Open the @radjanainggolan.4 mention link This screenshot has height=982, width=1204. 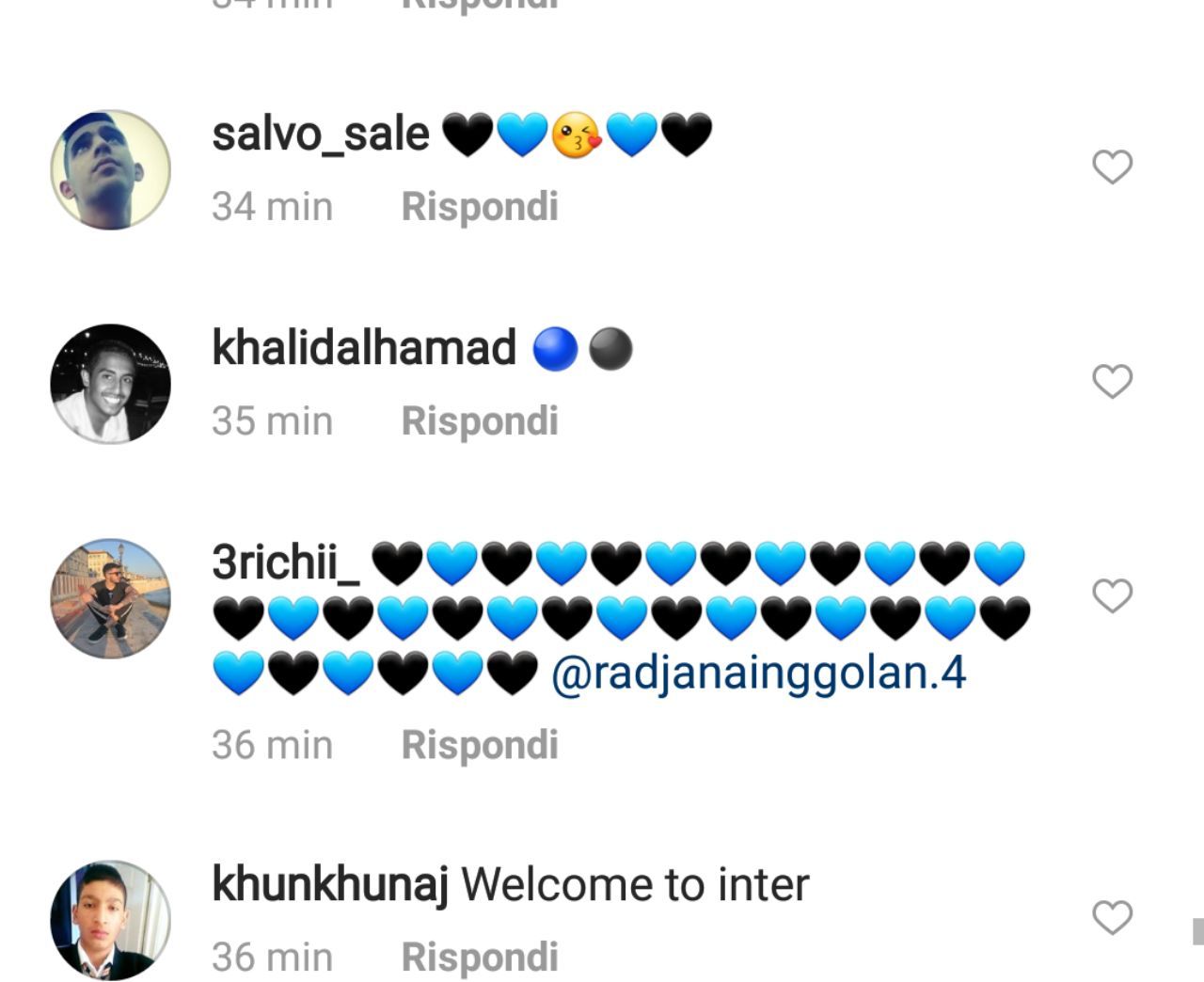[758, 675]
